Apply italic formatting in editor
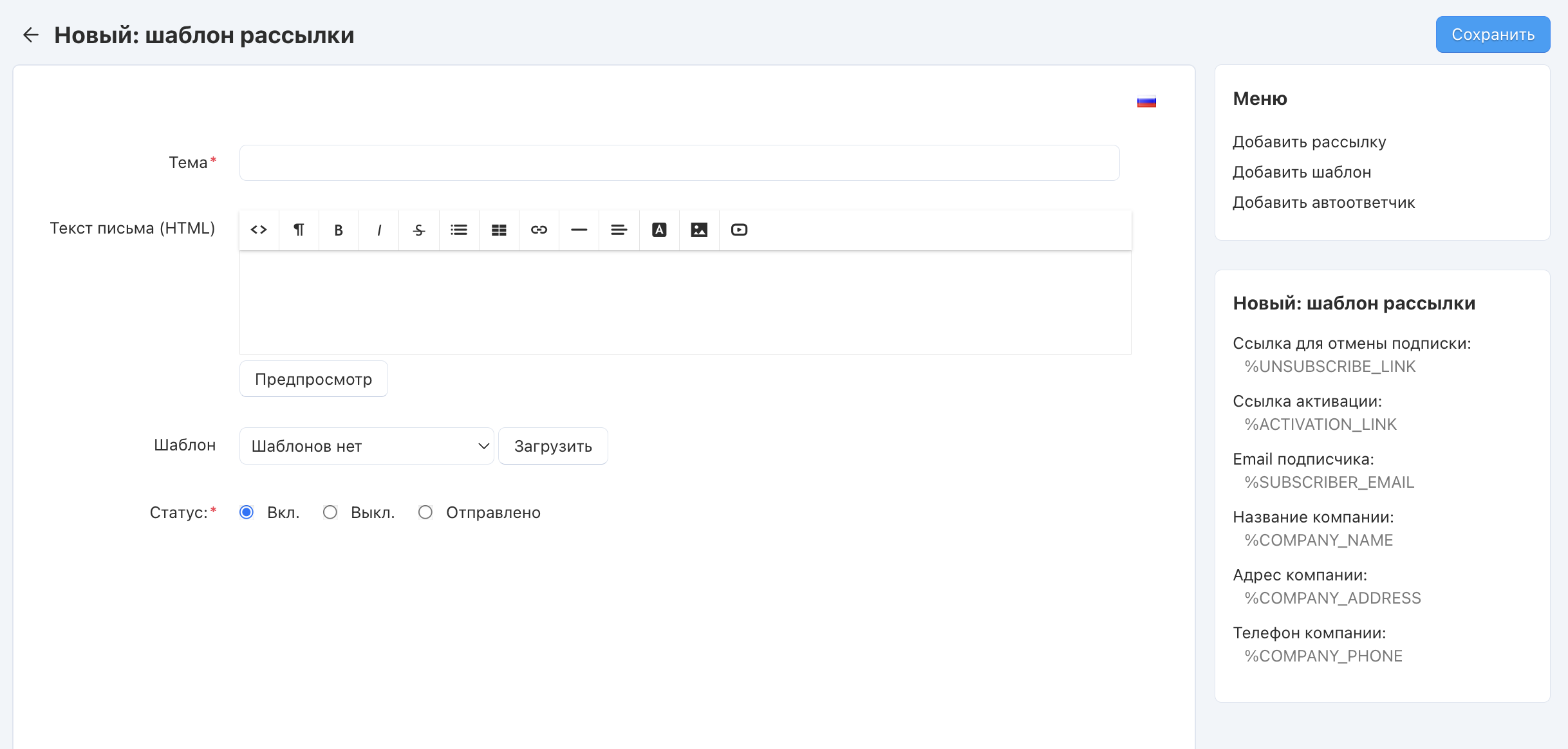 click(379, 230)
